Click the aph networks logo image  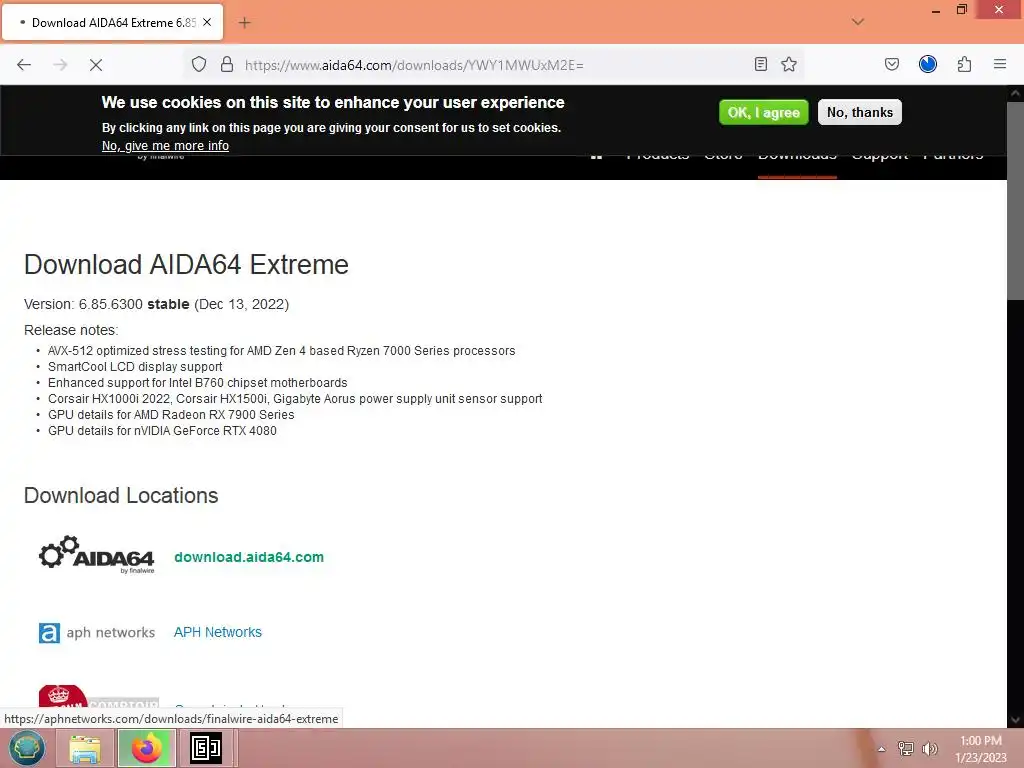tap(97, 632)
